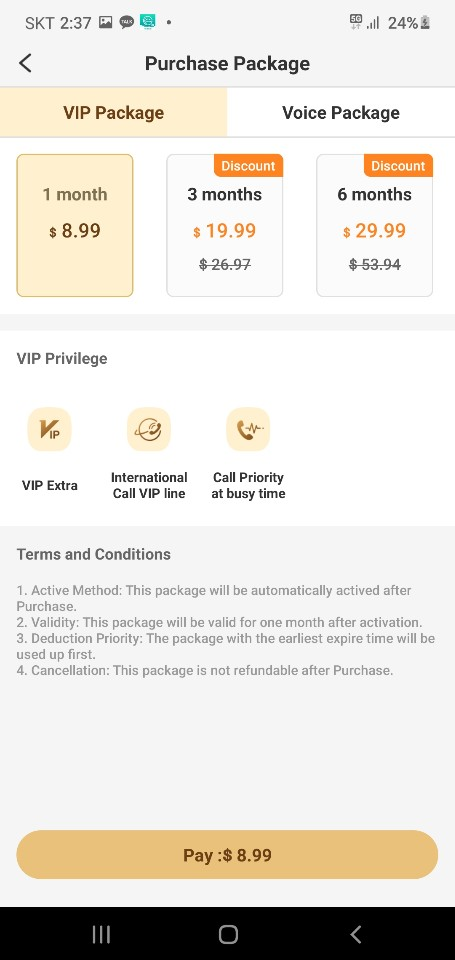Screen dimensions: 455x960
Task: Select the 3 months $19.99 plan
Action: [225, 225]
